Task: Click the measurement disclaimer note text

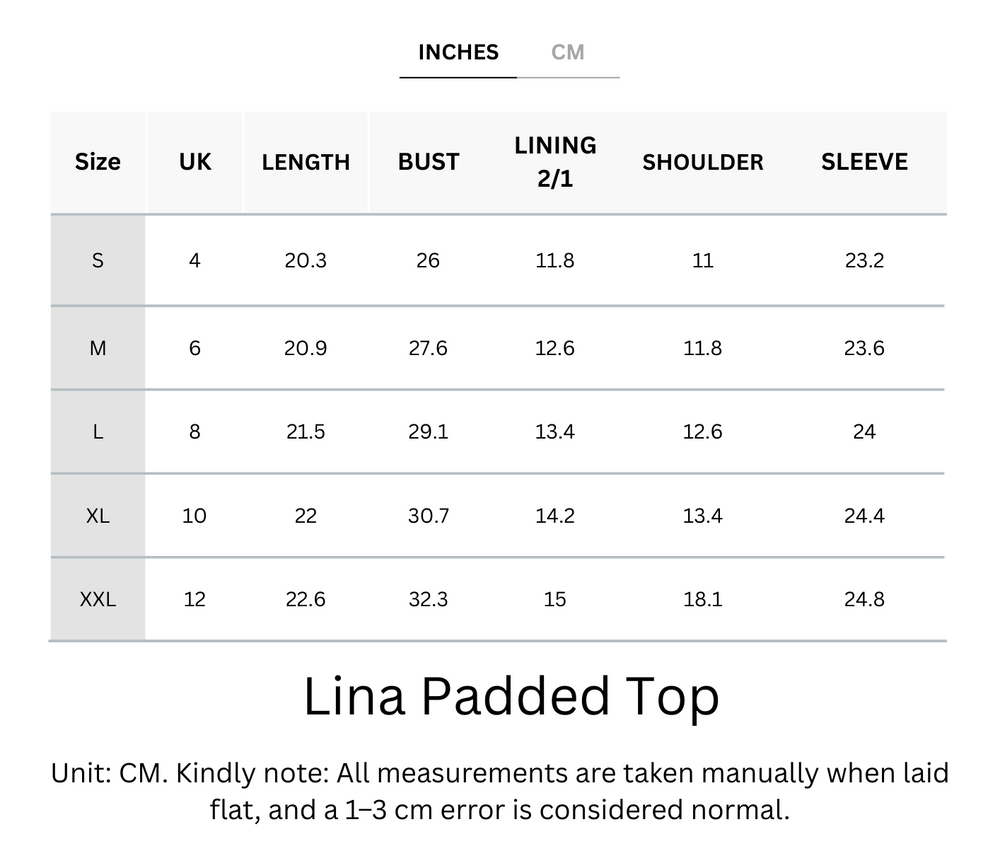Action: click(x=500, y=790)
